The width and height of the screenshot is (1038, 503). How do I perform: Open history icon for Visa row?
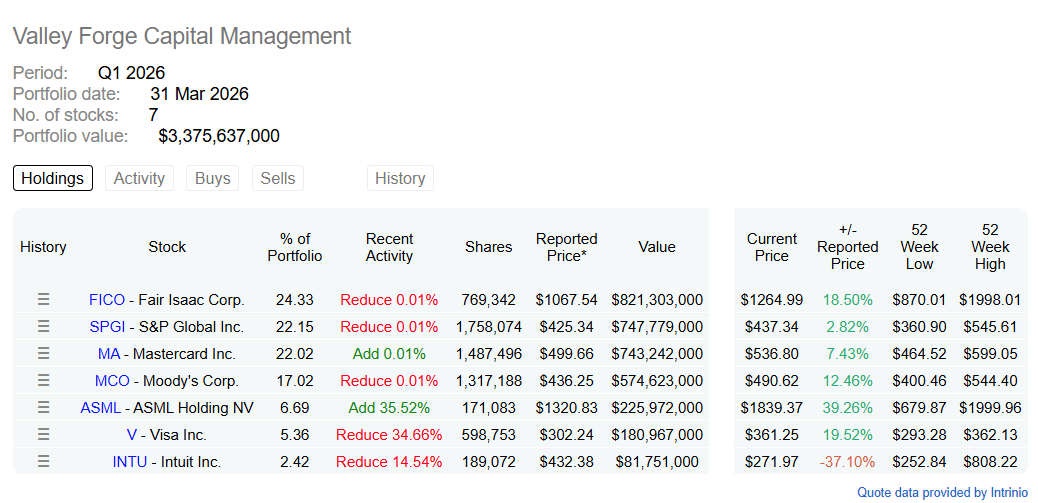click(43, 435)
